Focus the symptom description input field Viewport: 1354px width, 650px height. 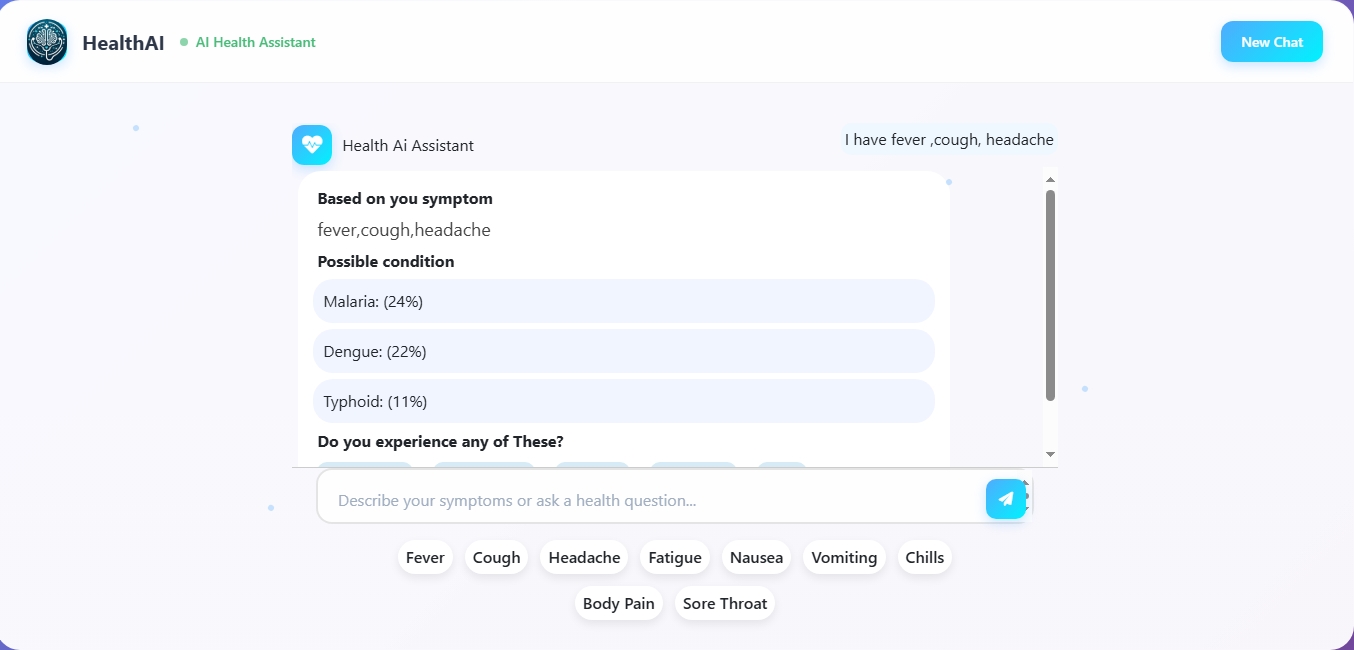650,500
